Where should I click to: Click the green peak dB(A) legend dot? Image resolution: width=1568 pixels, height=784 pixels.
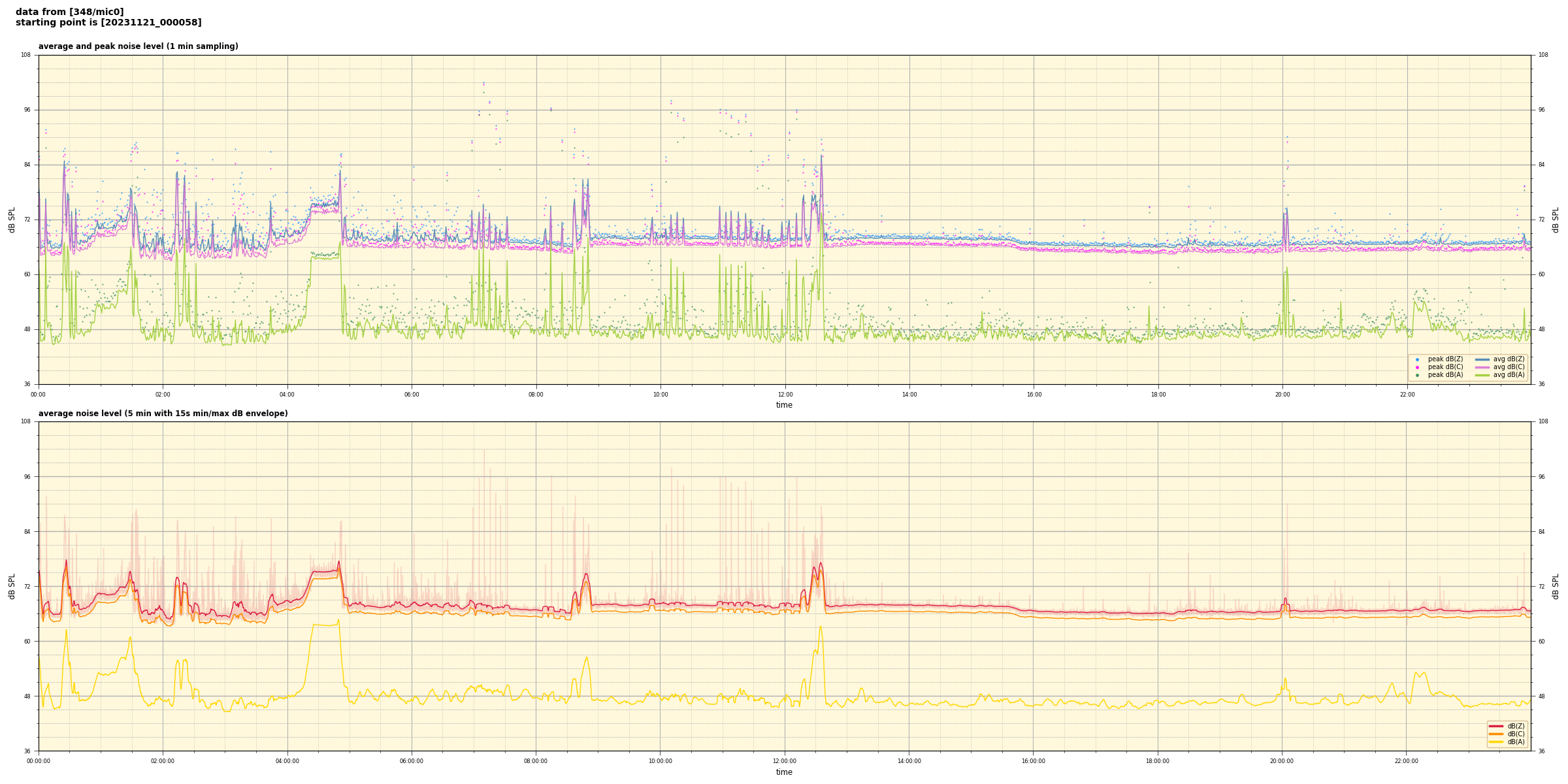pos(1417,375)
